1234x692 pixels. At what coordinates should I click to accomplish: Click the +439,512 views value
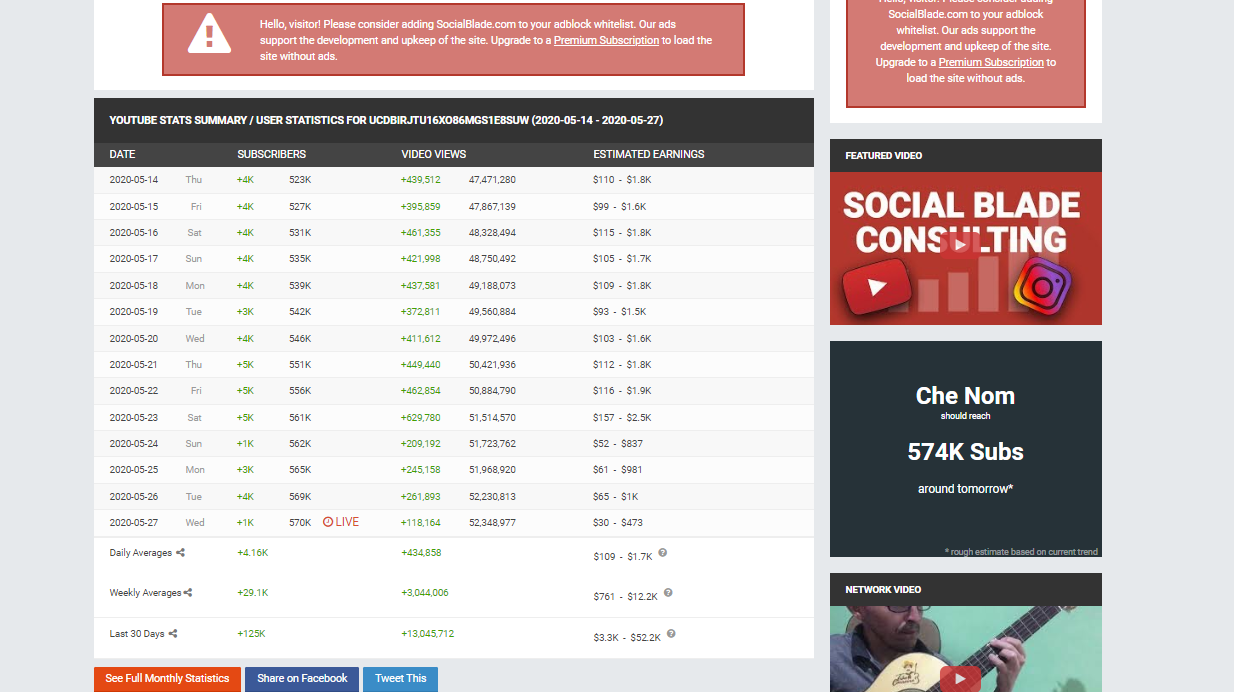(421, 180)
